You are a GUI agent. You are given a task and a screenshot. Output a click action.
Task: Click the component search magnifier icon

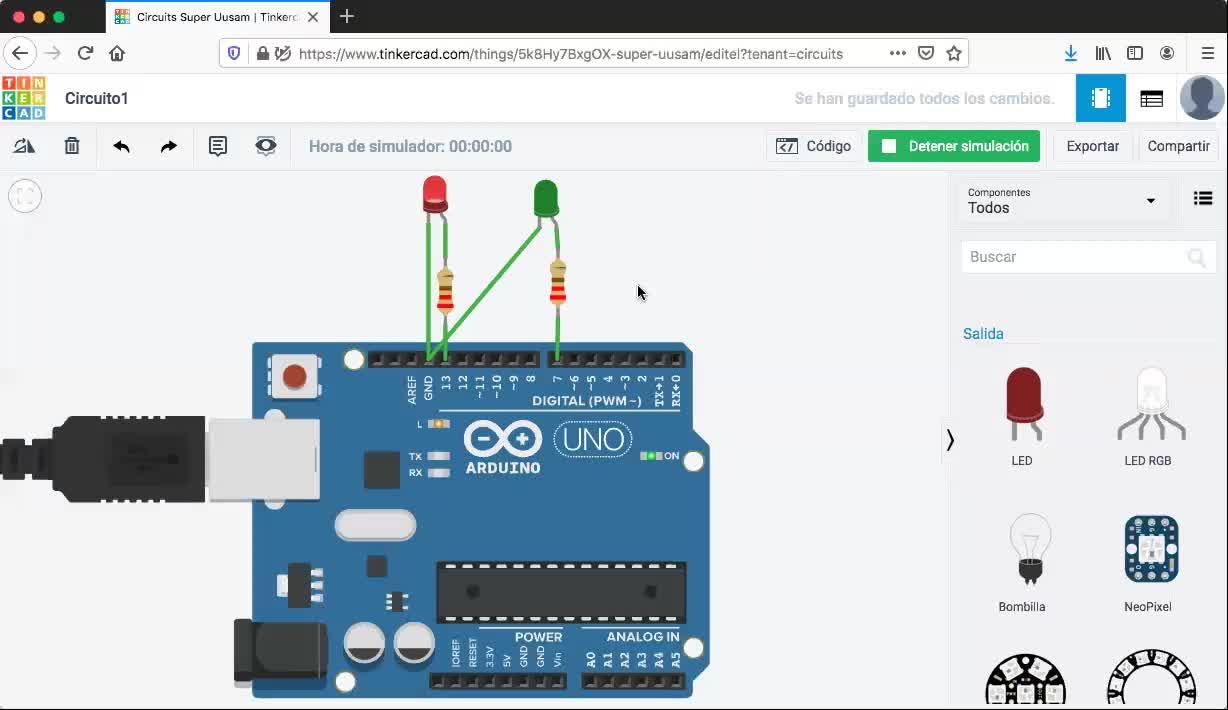(x=1196, y=258)
